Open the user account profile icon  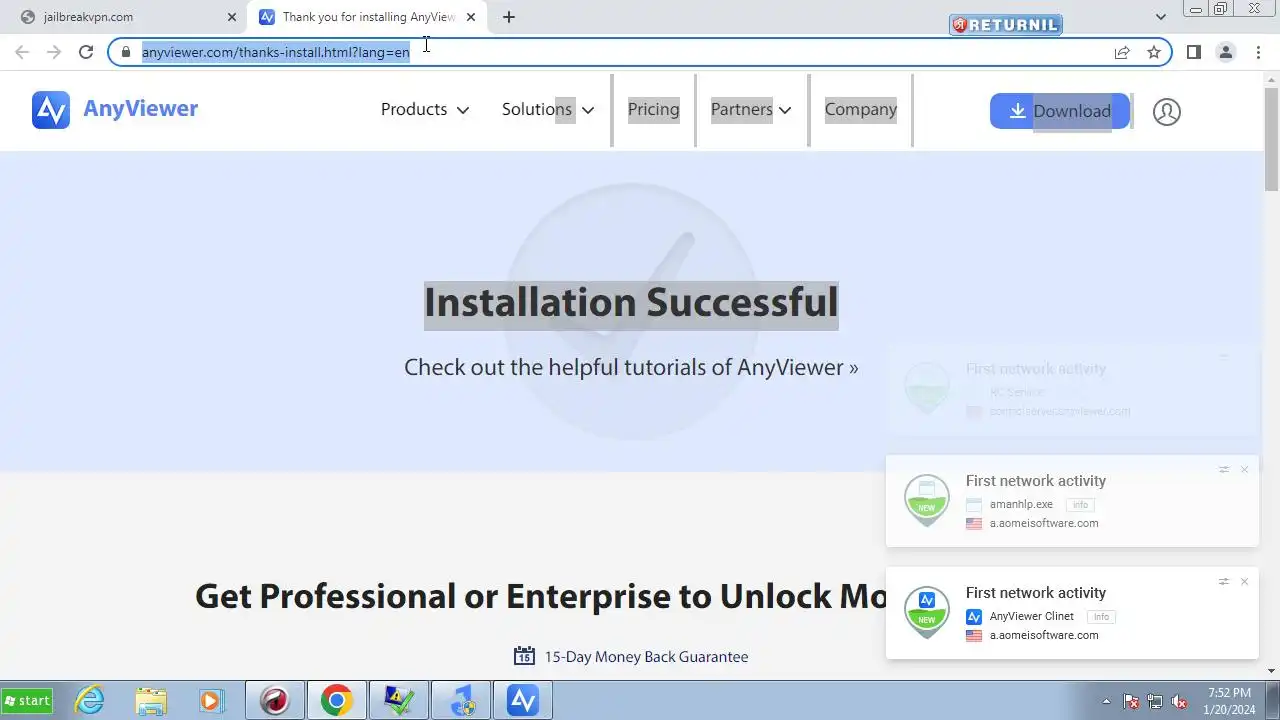(1166, 111)
